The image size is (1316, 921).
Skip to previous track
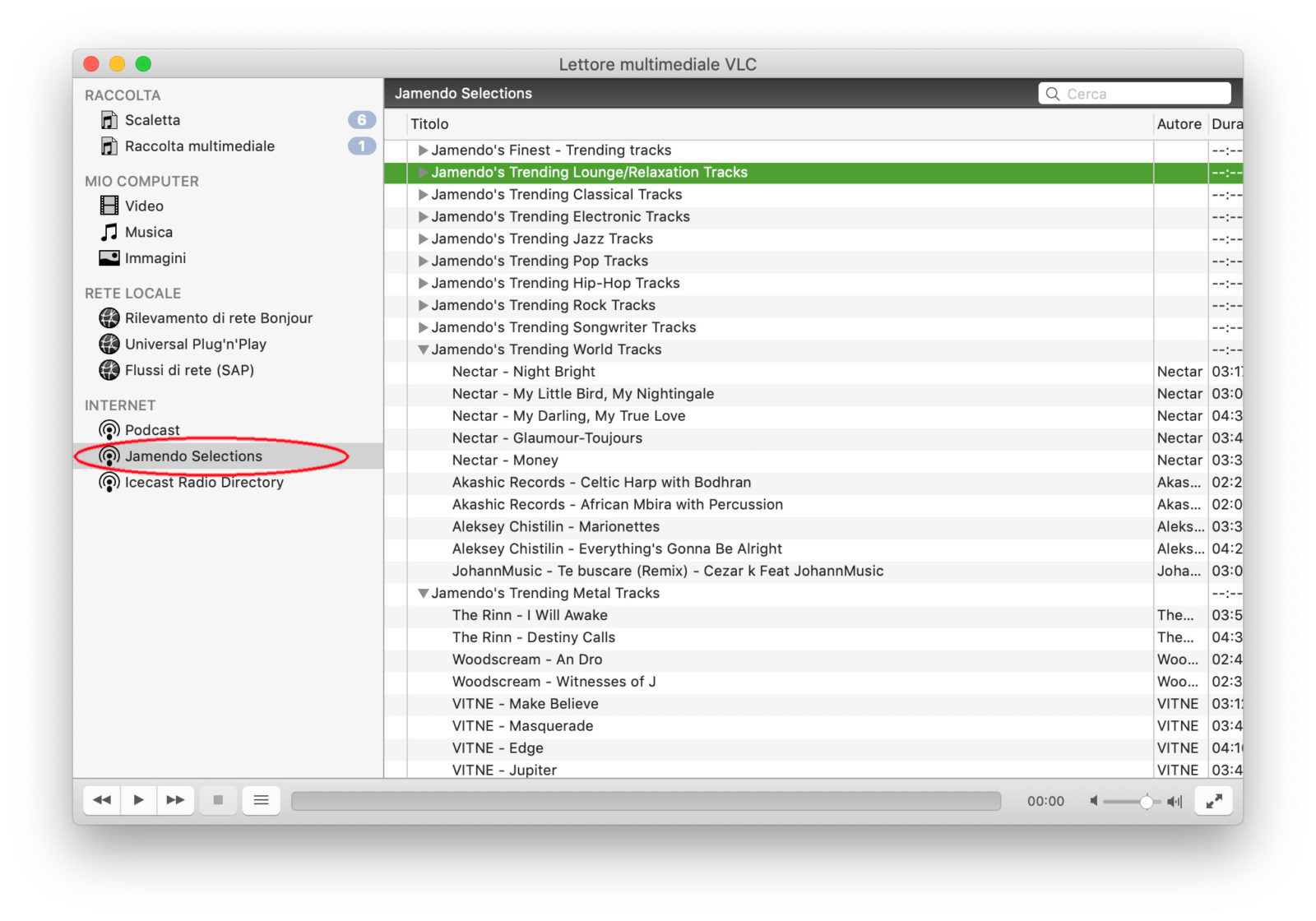(x=102, y=800)
